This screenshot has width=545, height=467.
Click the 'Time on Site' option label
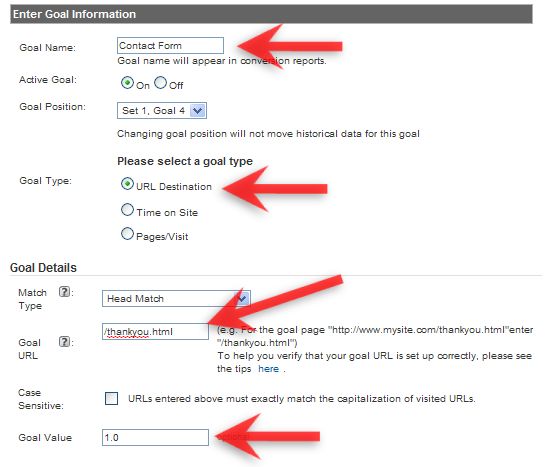[x=167, y=212]
